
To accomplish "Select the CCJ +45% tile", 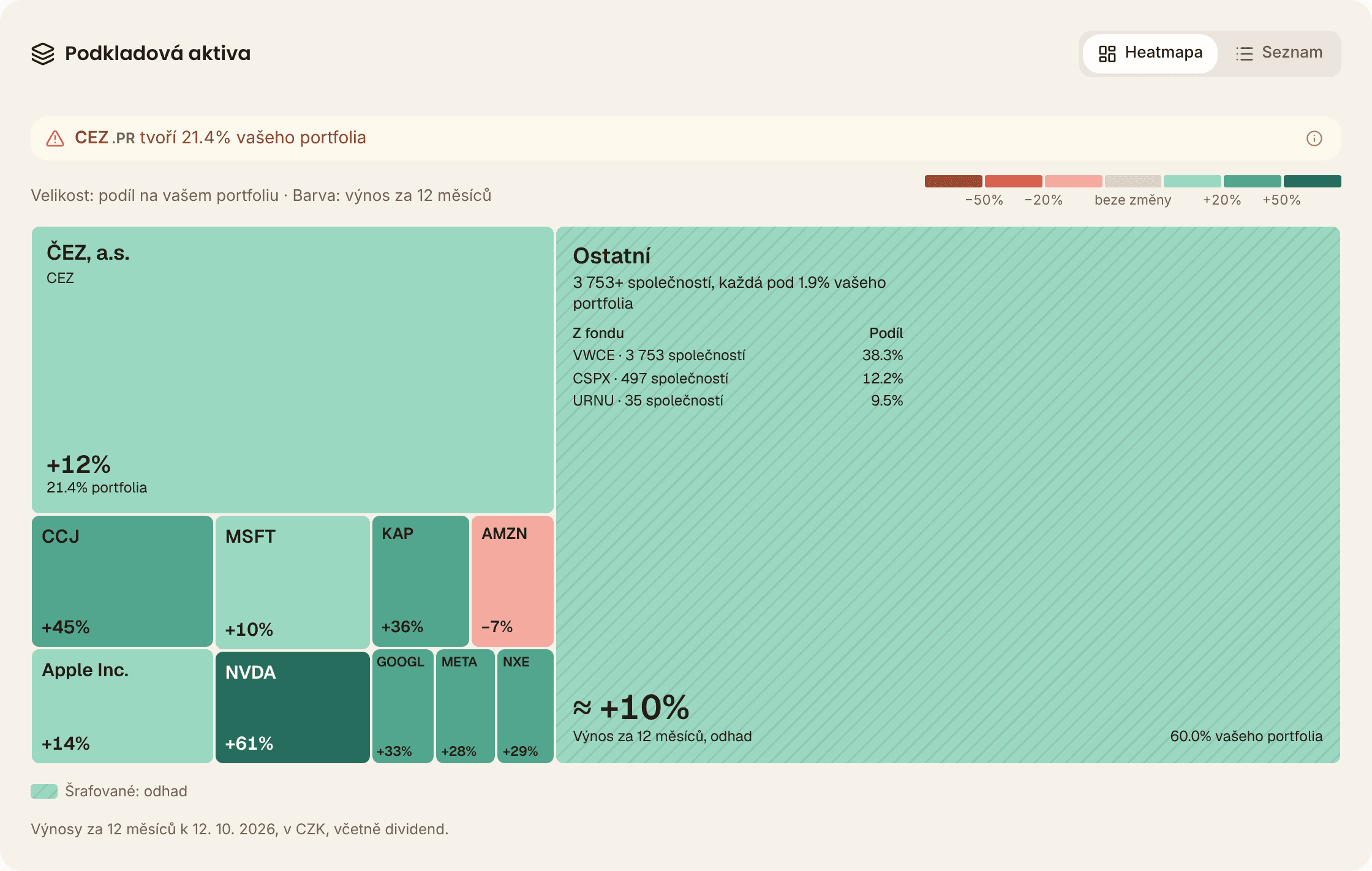I will point(123,581).
